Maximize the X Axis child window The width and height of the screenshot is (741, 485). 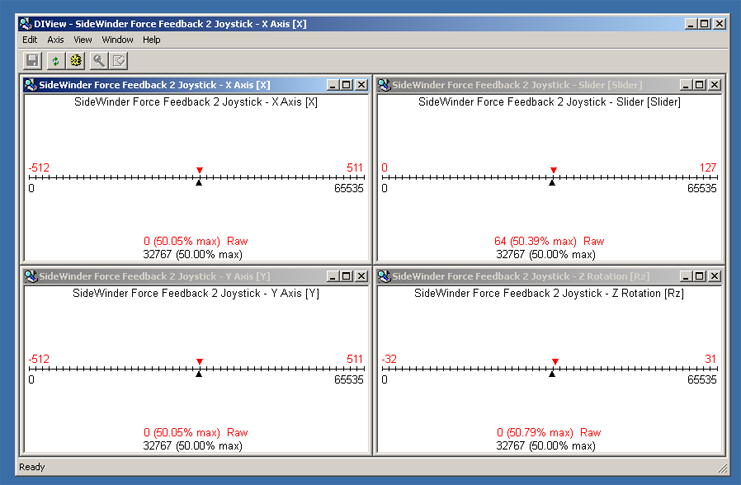tap(346, 85)
